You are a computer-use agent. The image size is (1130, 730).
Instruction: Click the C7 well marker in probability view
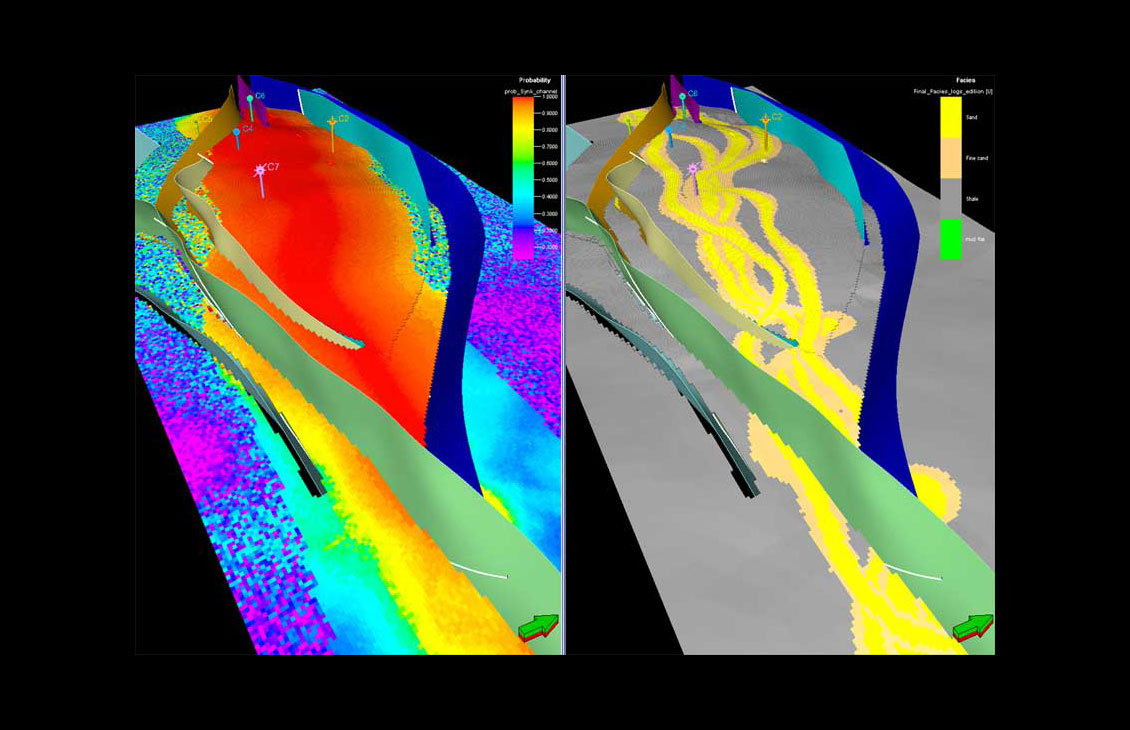tap(263, 171)
